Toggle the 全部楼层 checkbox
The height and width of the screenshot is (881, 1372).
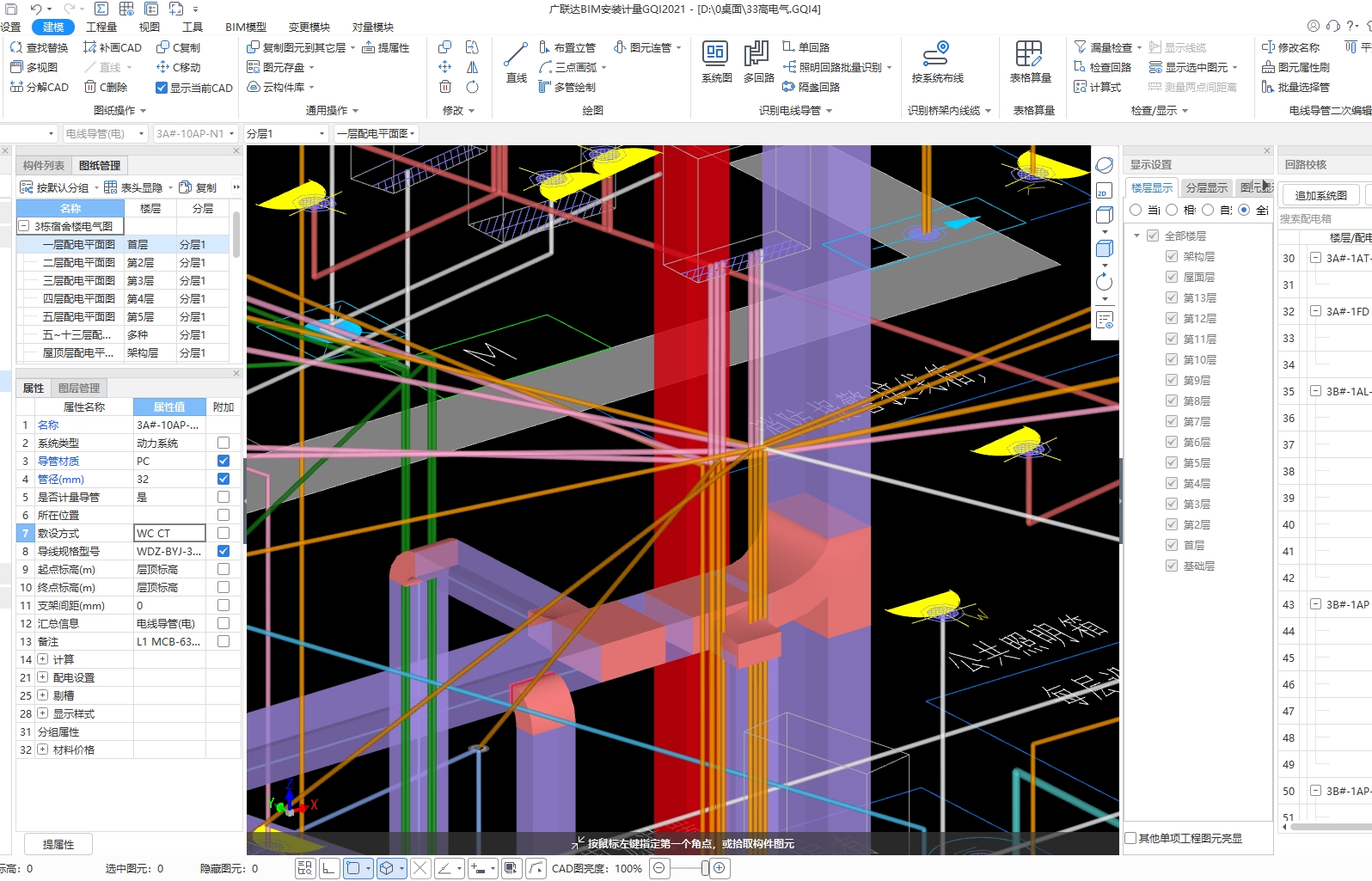pyautogui.click(x=1153, y=236)
